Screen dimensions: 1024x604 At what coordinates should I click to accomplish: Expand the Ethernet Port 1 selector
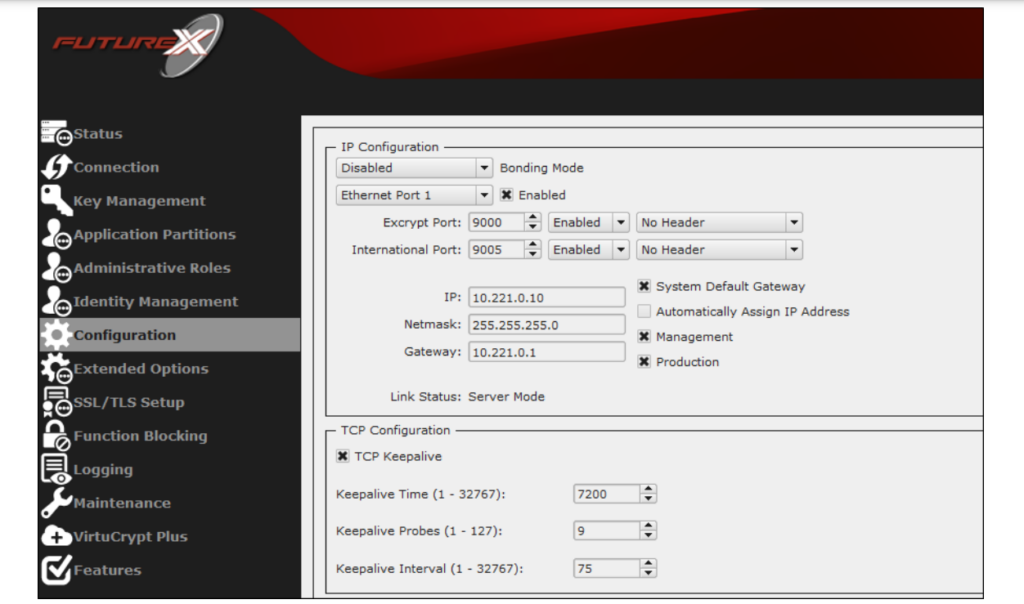(x=484, y=194)
